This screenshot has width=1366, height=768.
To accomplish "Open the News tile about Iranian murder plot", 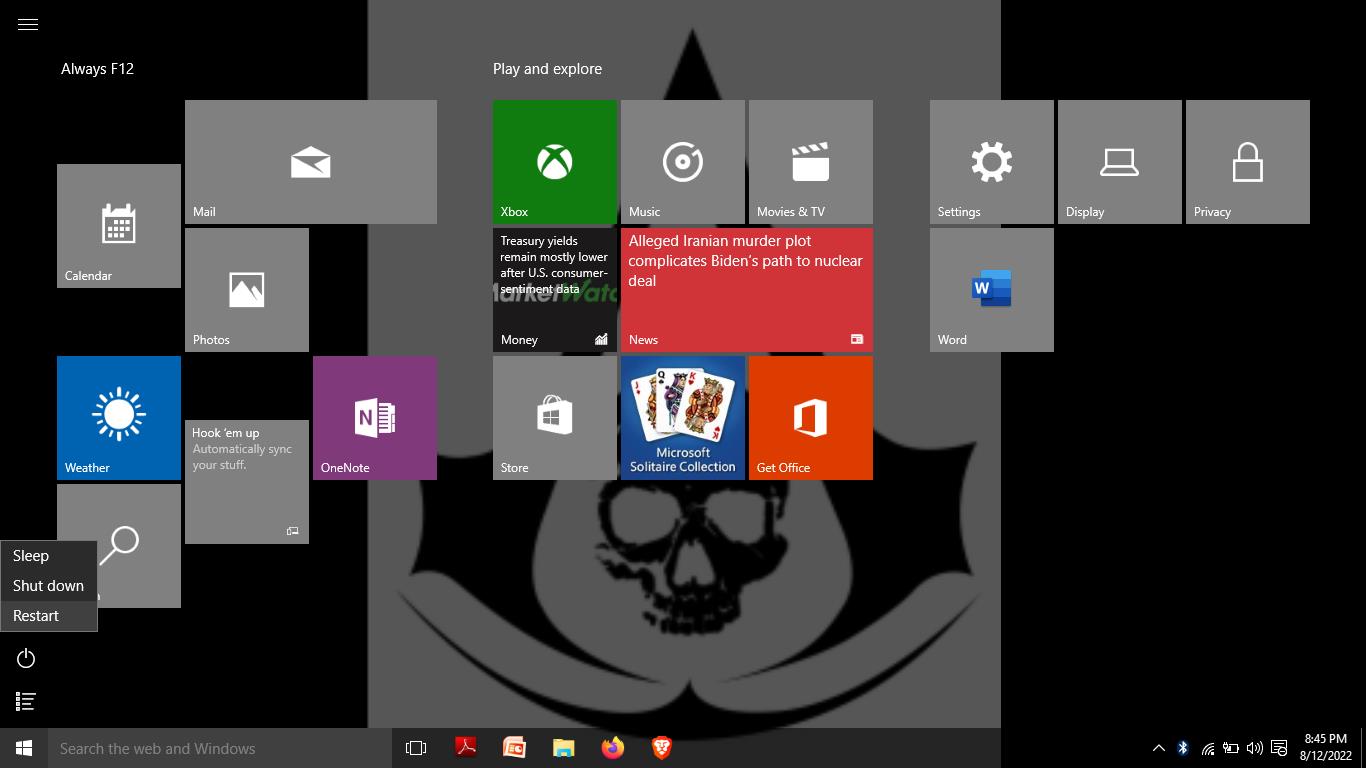I will point(747,290).
